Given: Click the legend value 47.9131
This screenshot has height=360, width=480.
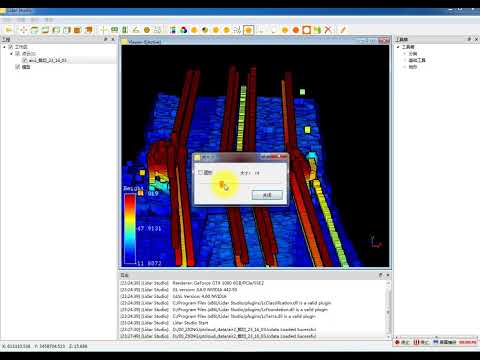Looking at the screenshot, I should pyautogui.click(x=150, y=229).
